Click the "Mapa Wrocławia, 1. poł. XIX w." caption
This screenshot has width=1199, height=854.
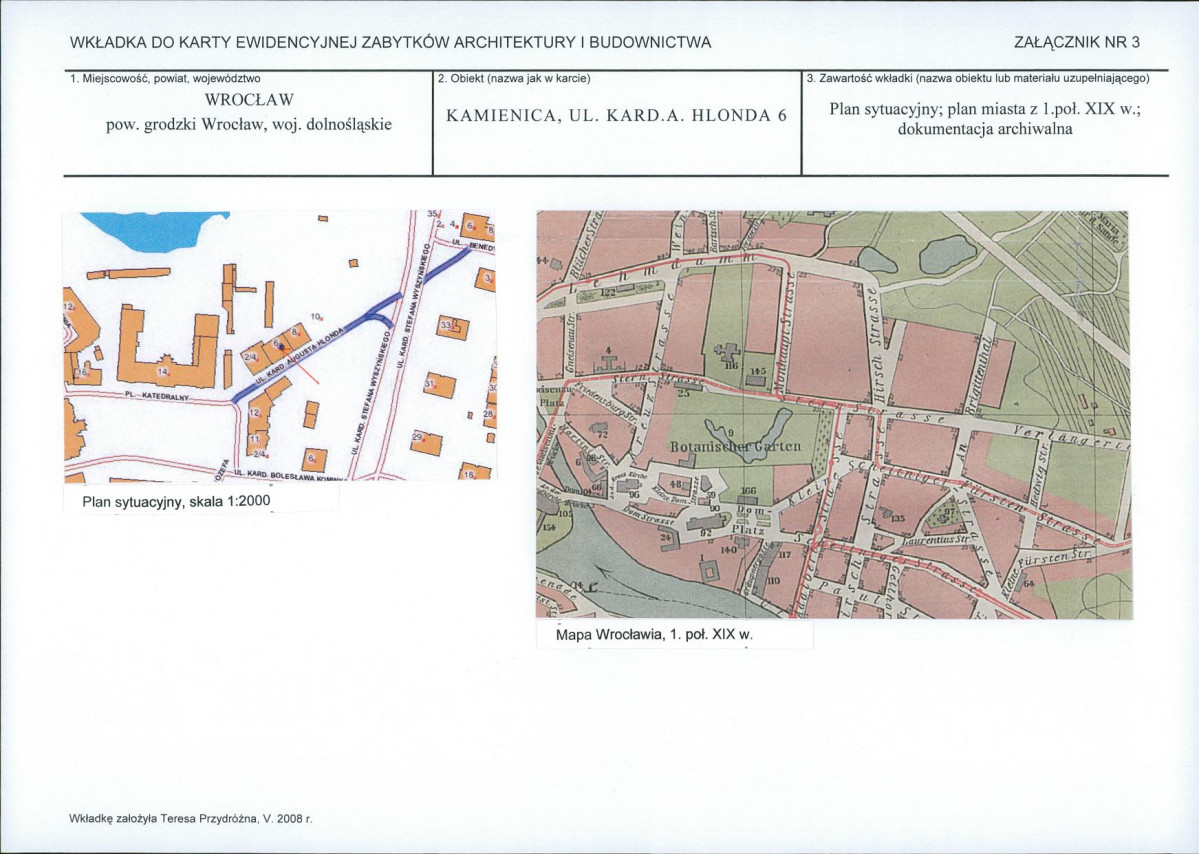(x=653, y=635)
